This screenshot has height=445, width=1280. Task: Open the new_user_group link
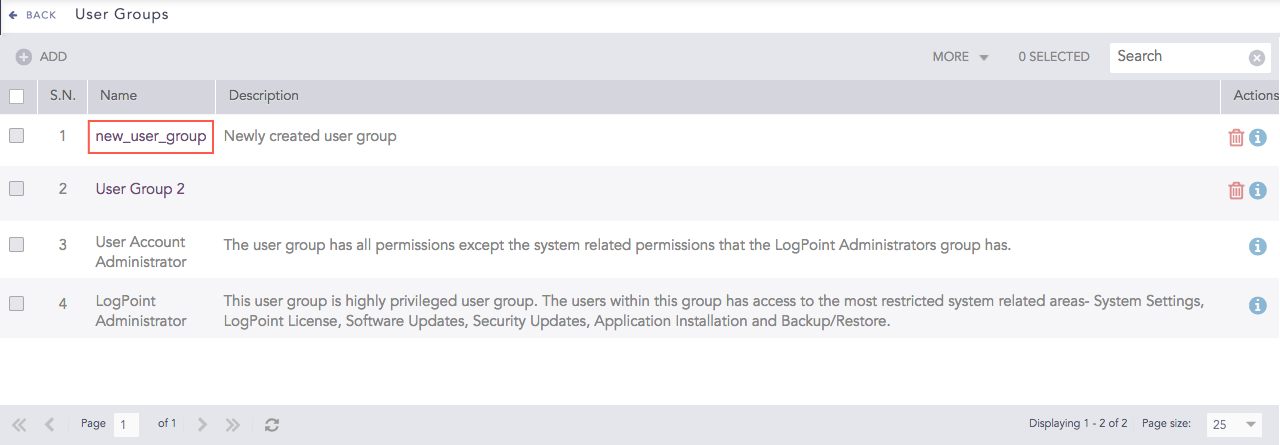pyautogui.click(x=151, y=136)
